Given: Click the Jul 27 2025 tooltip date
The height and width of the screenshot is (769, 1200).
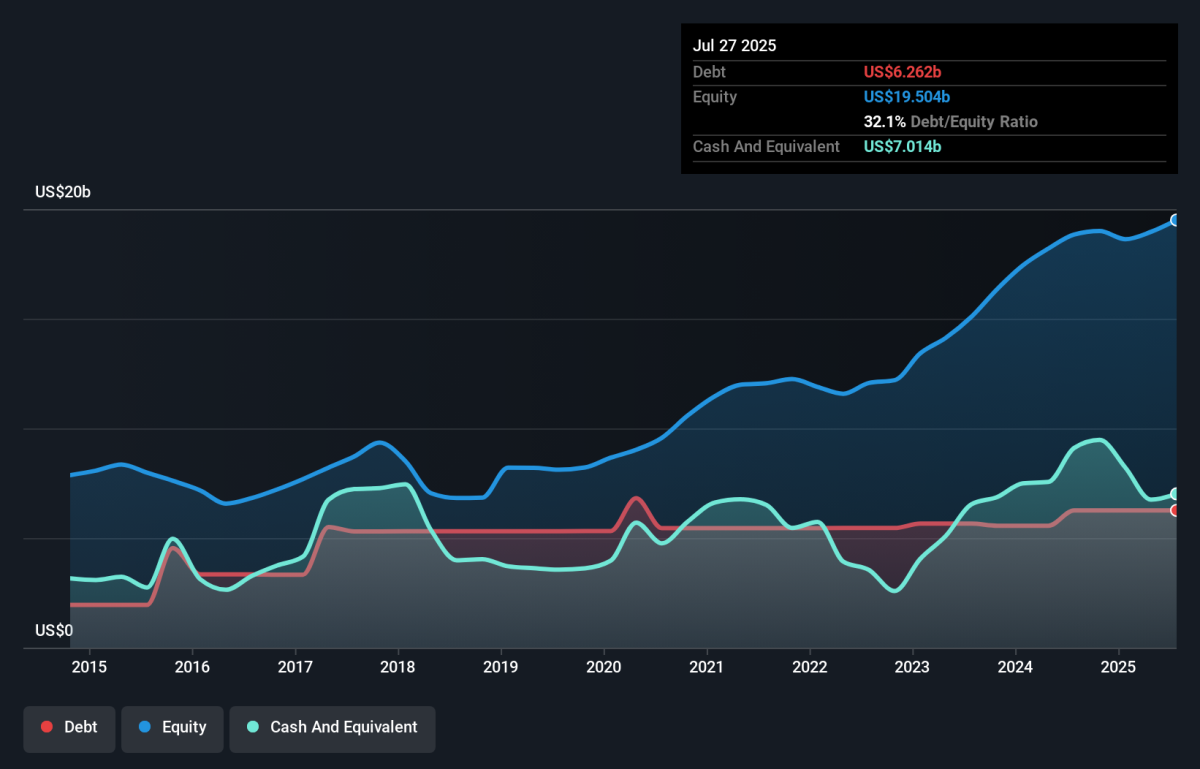Looking at the screenshot, I should pyautogui.click(x=734, y=46).
